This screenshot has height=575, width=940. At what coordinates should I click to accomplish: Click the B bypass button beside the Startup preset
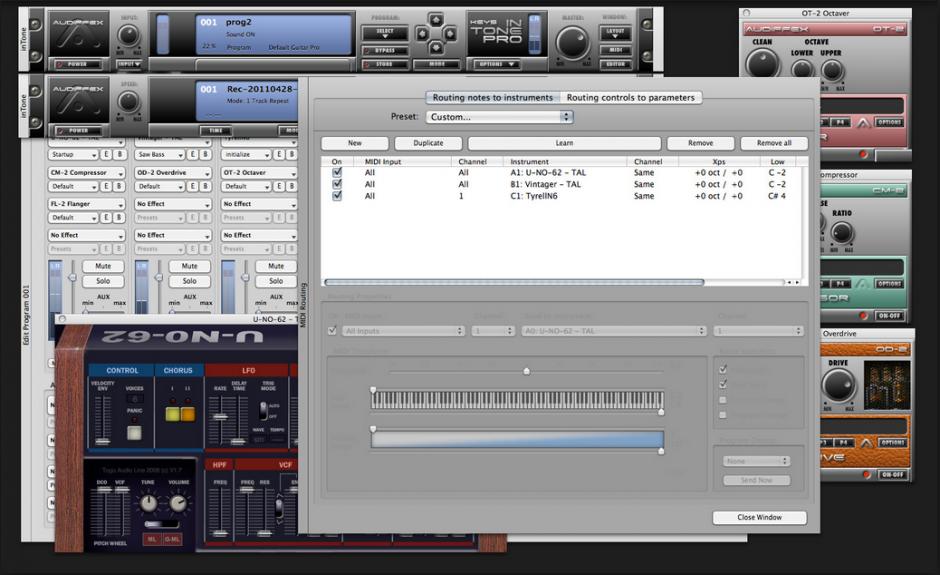point(119,155)
